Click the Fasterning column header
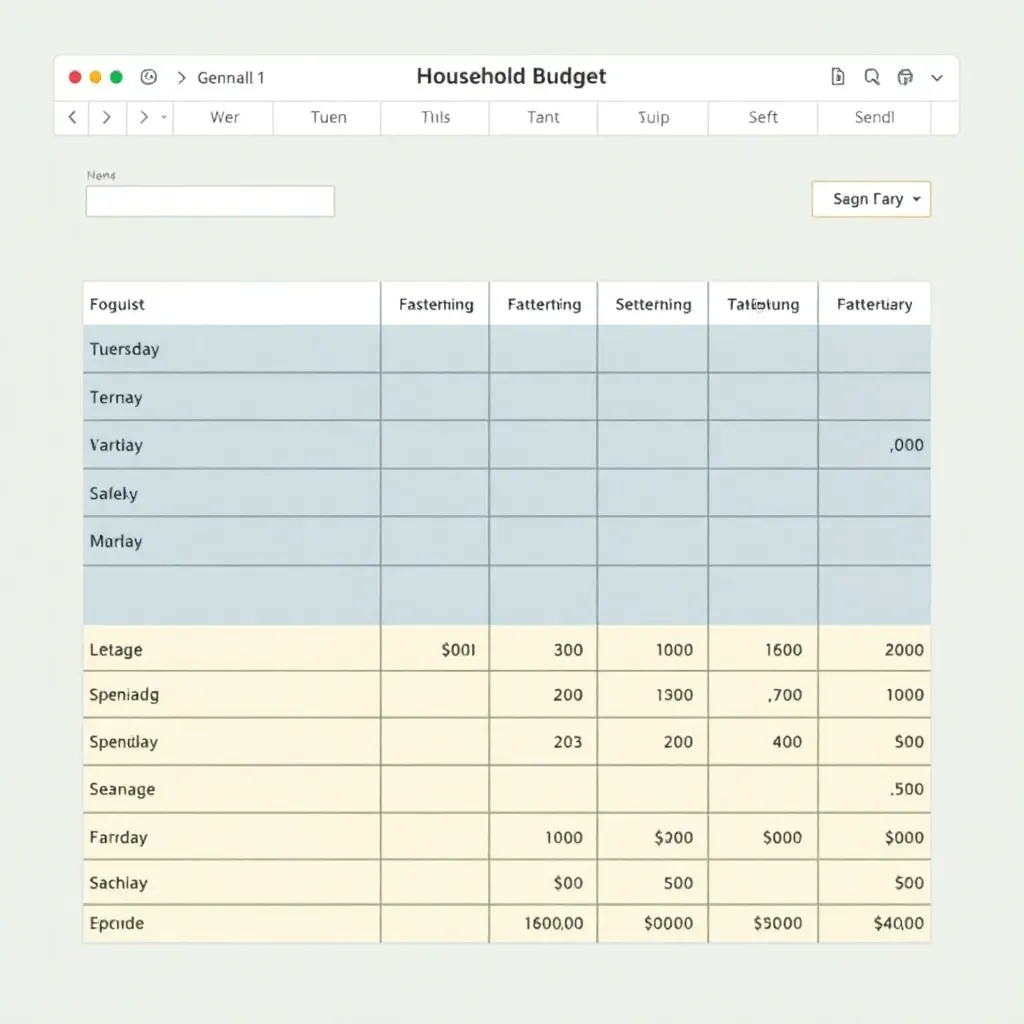 coord(436,304)
